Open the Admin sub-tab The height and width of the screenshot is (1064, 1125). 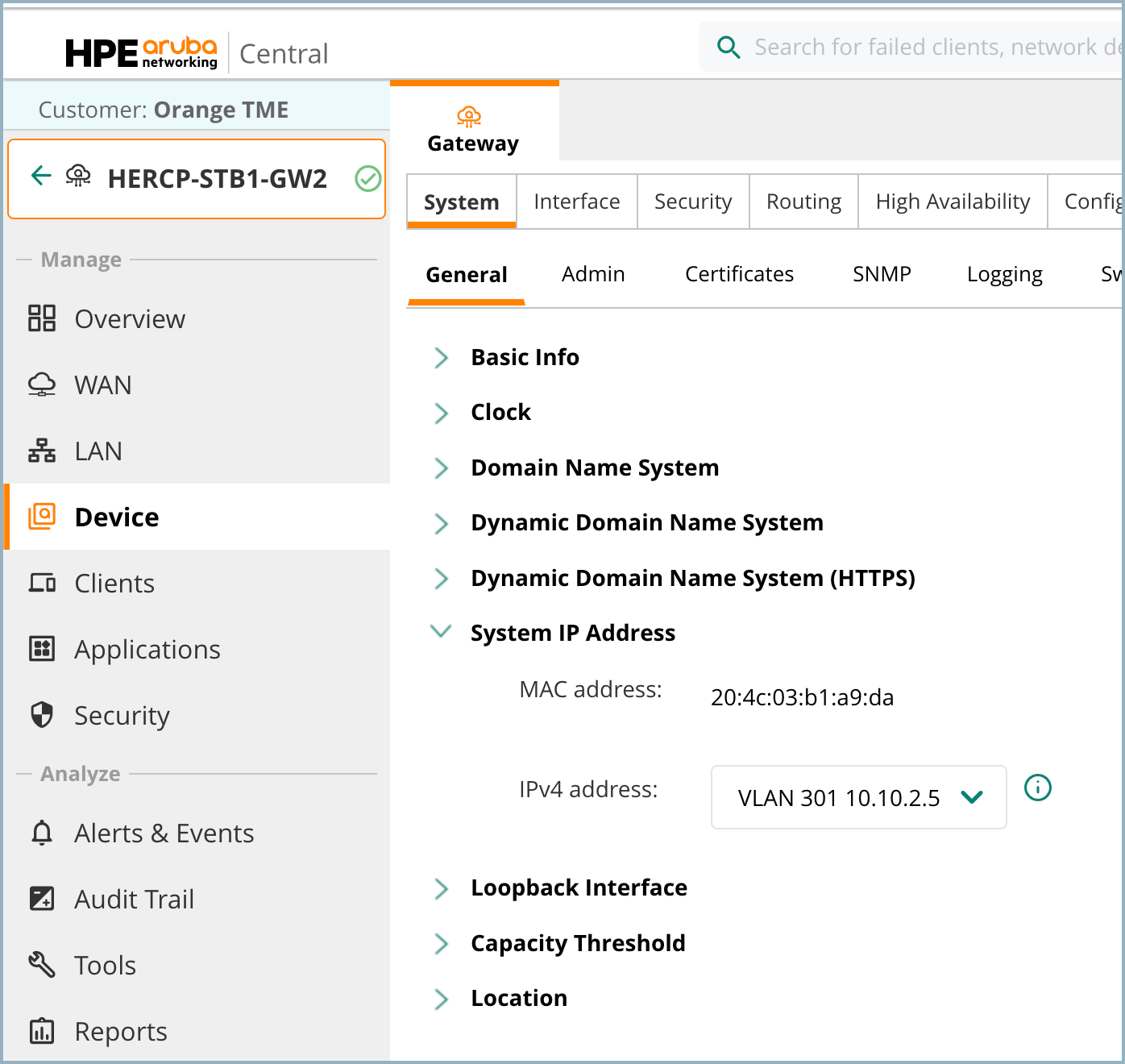(x=593, y=275)
